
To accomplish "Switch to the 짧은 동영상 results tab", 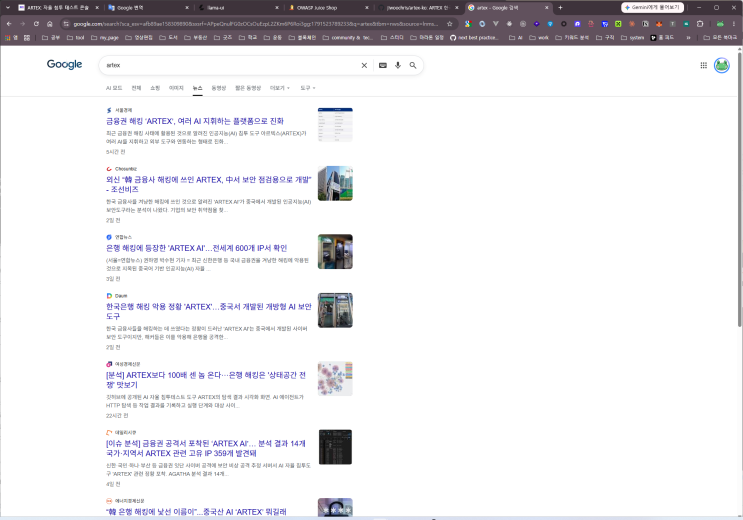I will click(248, 88).
